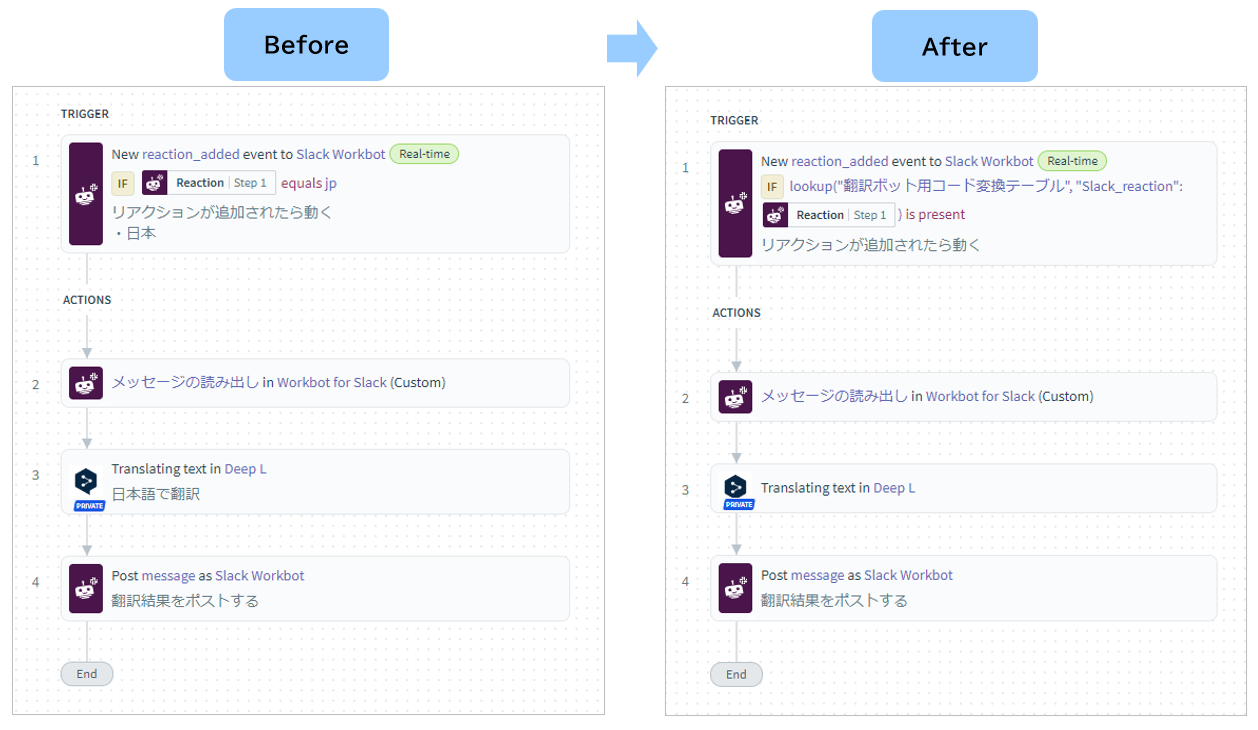
Task: Click 'リアクションが追加されたら動く' in Before trigger
Action: 221,212
